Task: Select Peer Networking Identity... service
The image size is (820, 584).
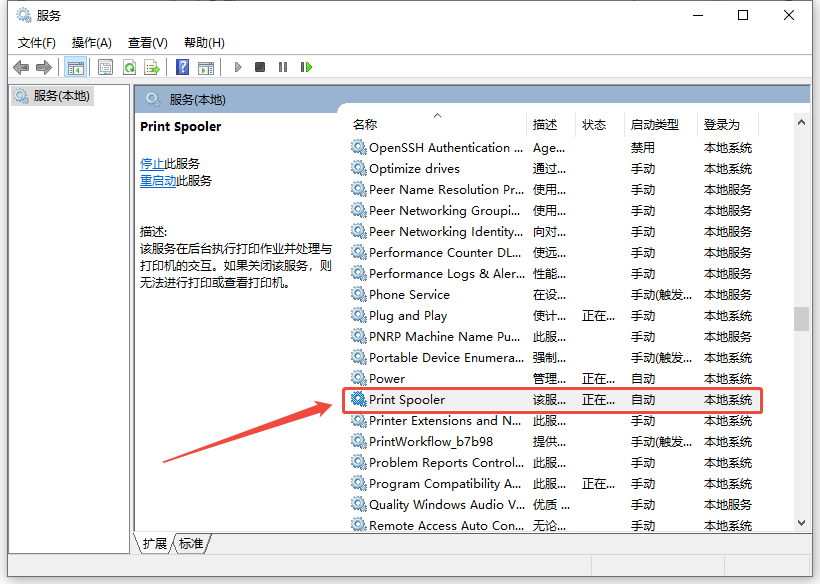Action: tap(552, 232)
